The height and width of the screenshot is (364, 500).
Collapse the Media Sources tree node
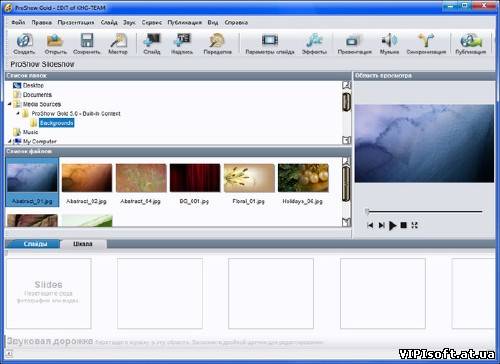10,104
